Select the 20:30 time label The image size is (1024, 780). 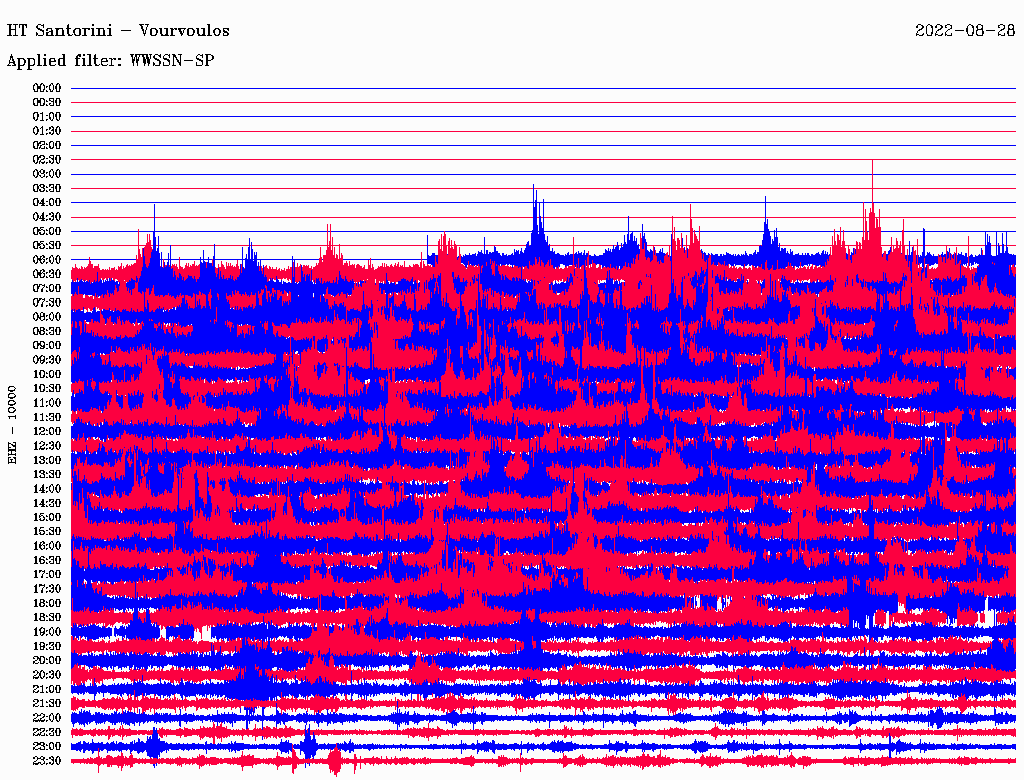(47, 675)
